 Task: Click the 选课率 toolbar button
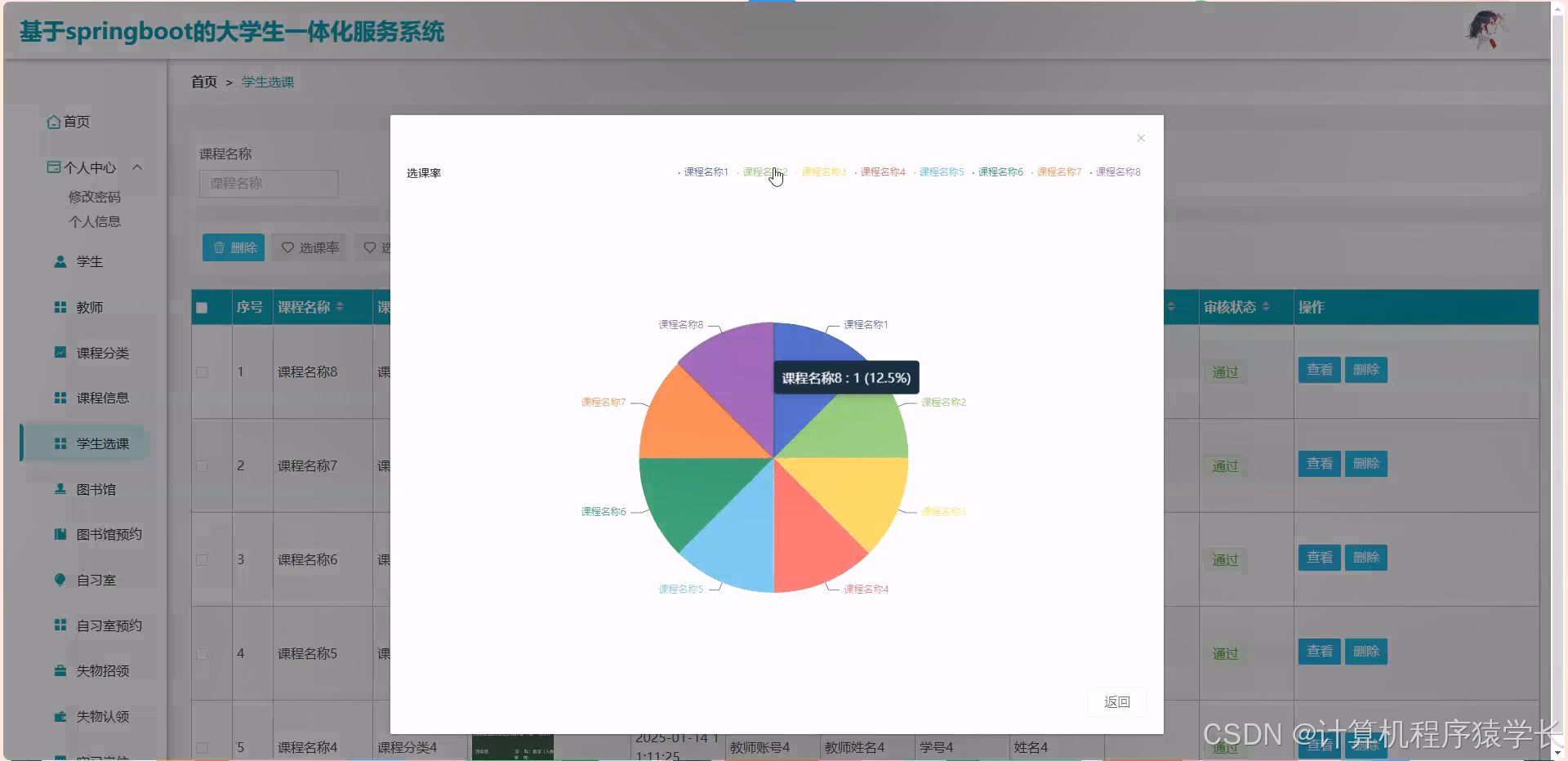(x=310, y=247)
